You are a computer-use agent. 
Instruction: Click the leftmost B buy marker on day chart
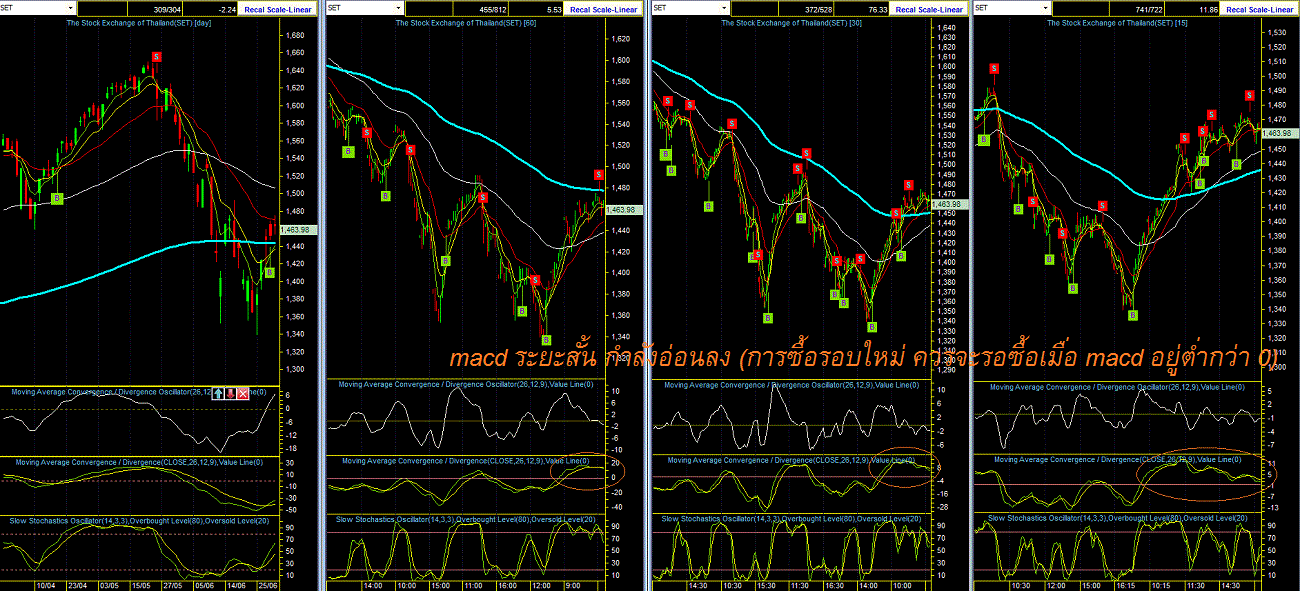(x=56, y=198)
